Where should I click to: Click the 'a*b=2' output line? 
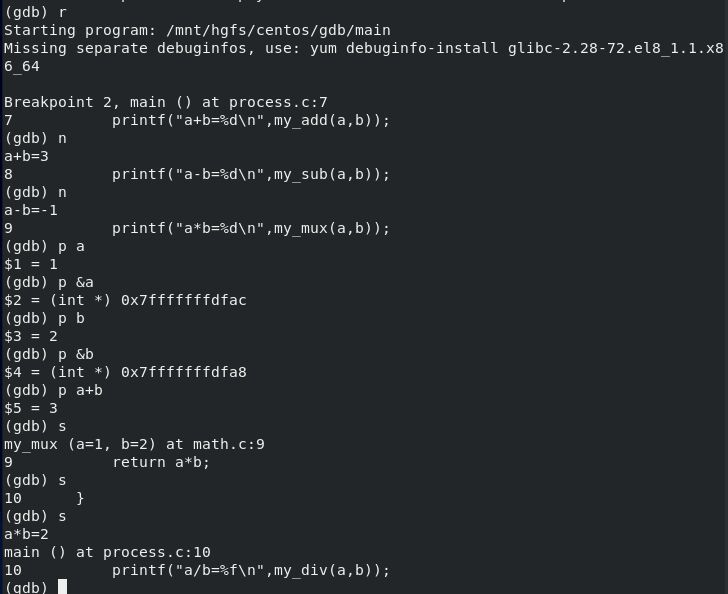coord(26,534)
